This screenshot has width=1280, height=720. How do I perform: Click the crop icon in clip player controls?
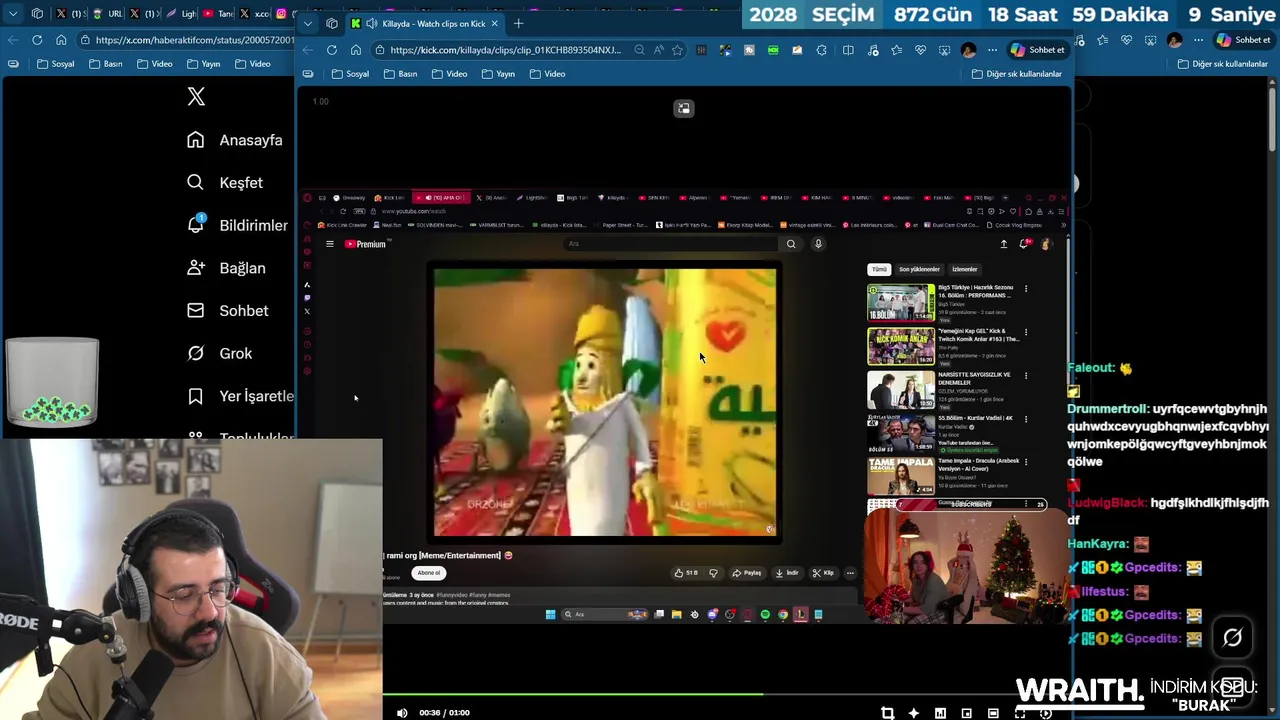(x=887, y=713)
